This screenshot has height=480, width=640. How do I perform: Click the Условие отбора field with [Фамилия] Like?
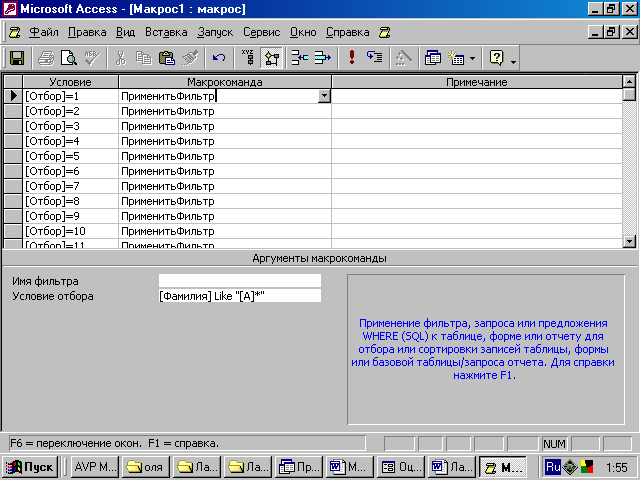(240, 296)
